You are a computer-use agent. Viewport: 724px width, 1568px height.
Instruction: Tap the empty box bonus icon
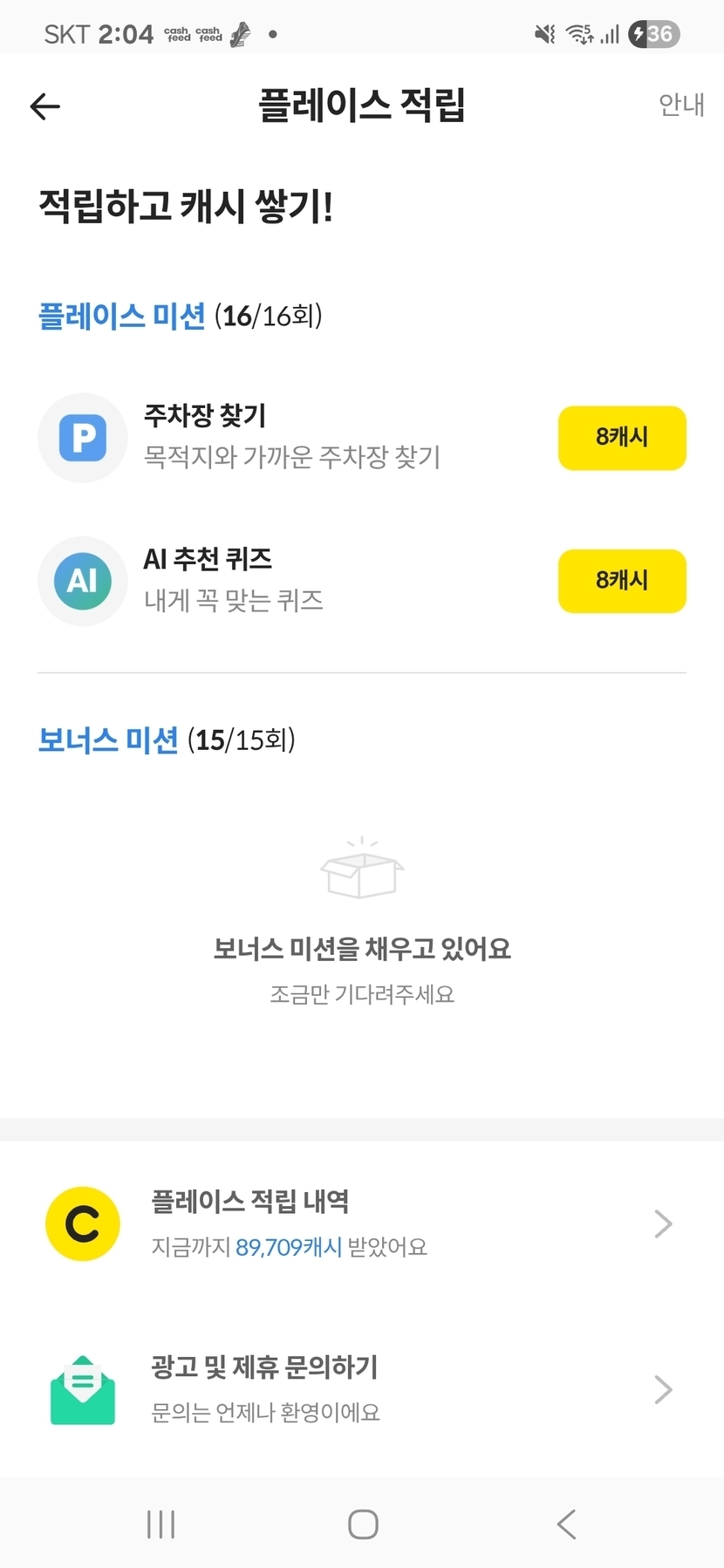point(362,869)
